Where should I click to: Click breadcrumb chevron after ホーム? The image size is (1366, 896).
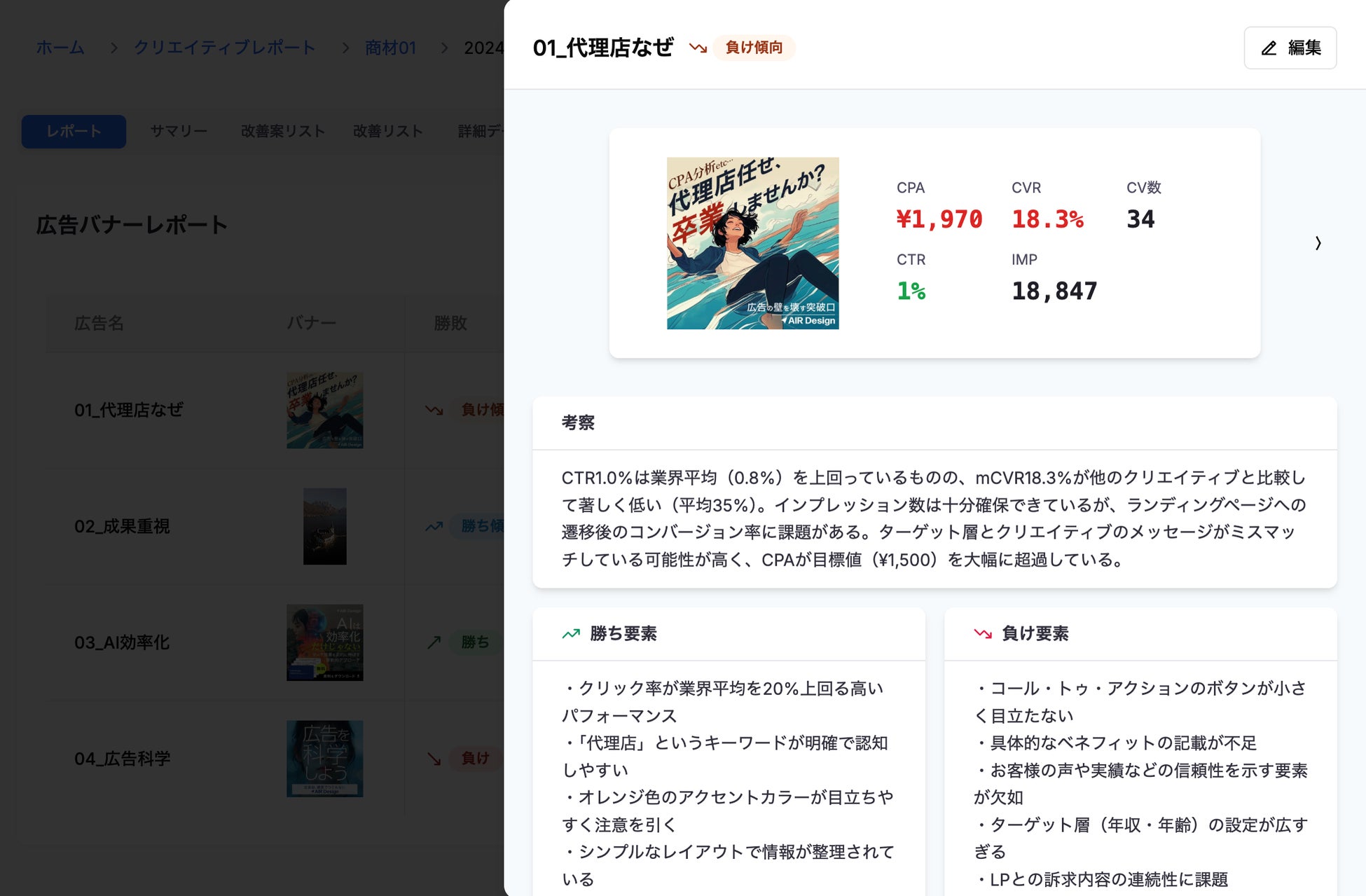point(113,48)
